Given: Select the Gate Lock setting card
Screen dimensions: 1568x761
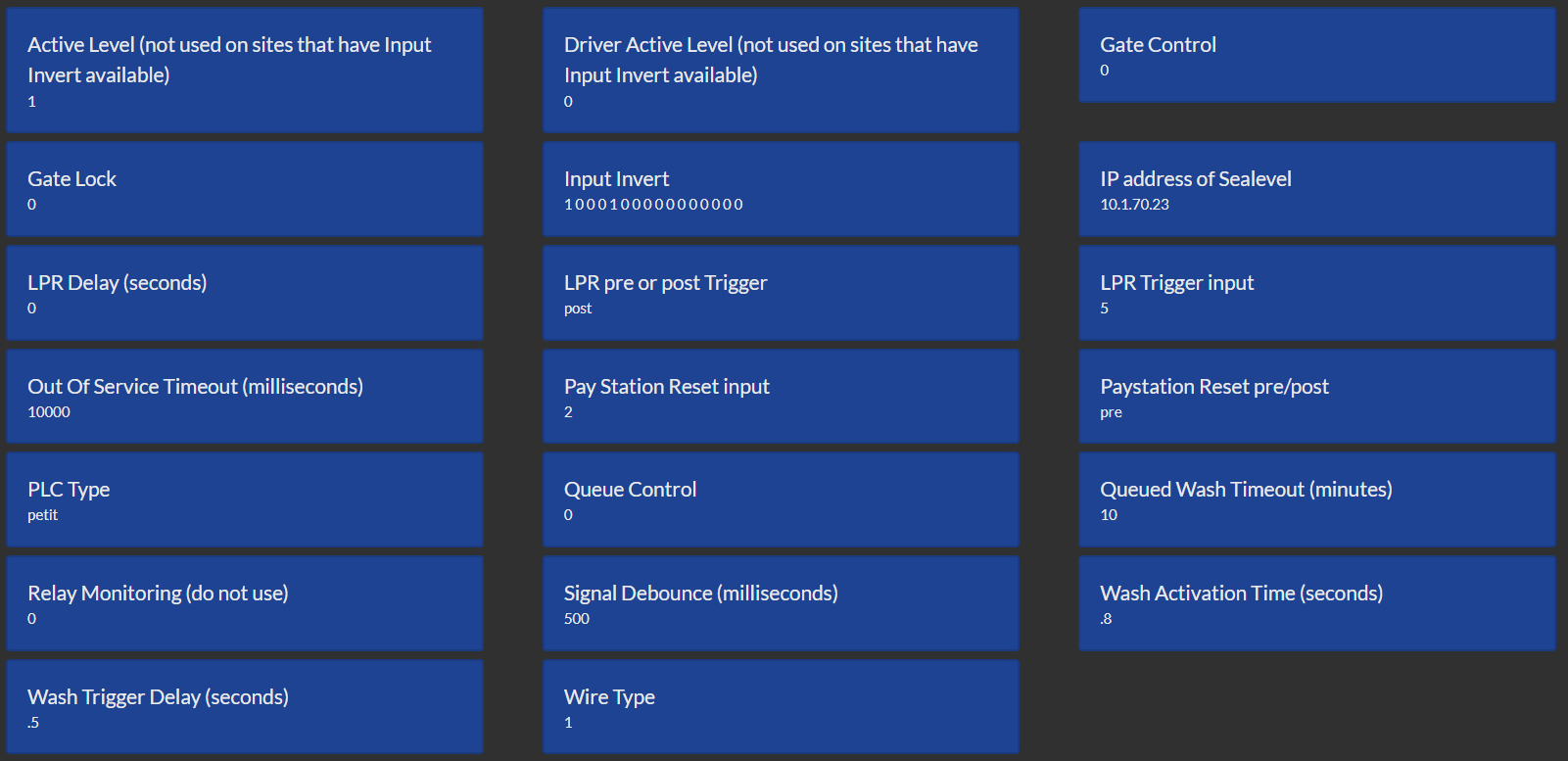Looking at the screenshot, I should (245, 189).
